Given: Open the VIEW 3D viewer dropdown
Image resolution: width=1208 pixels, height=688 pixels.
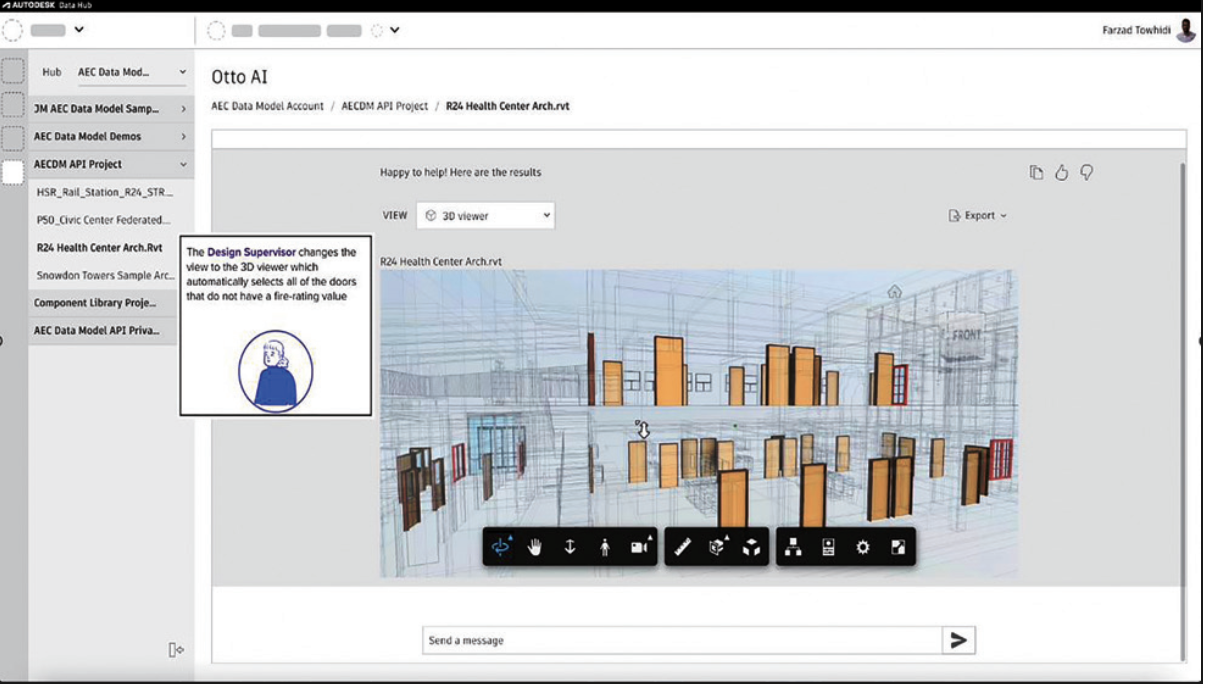Looking at the screenshot, I should [485, 215].
